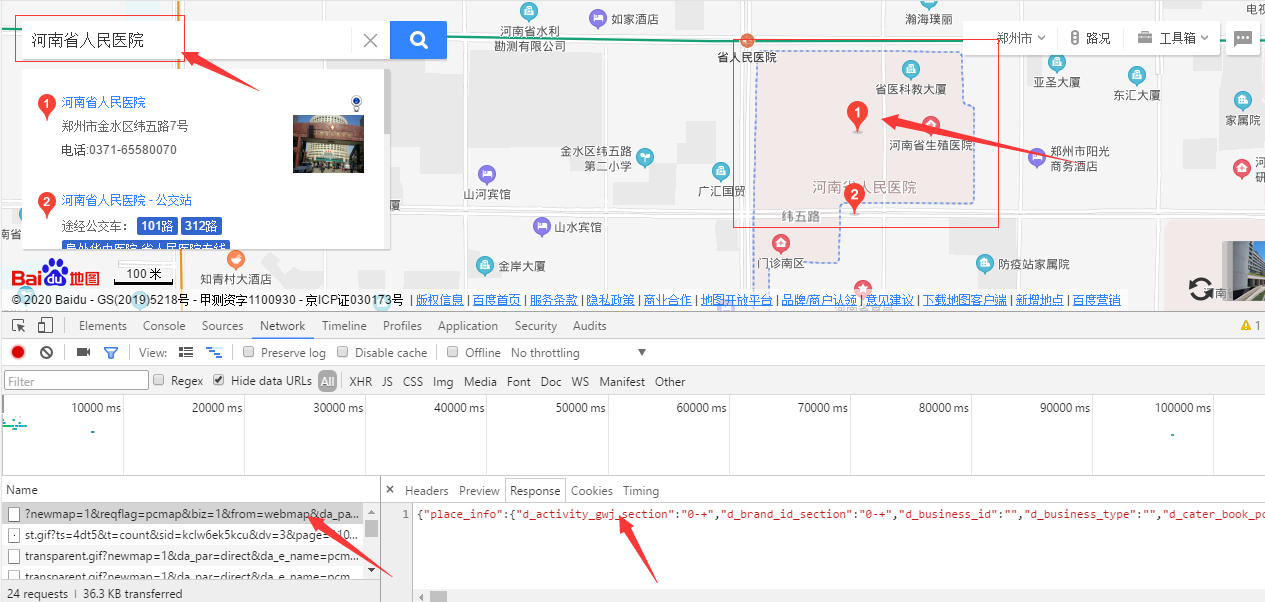Screen dimensions: 1265x602
Task: Open the 工具箱 toolbox dropdown
Action: 1173,38
